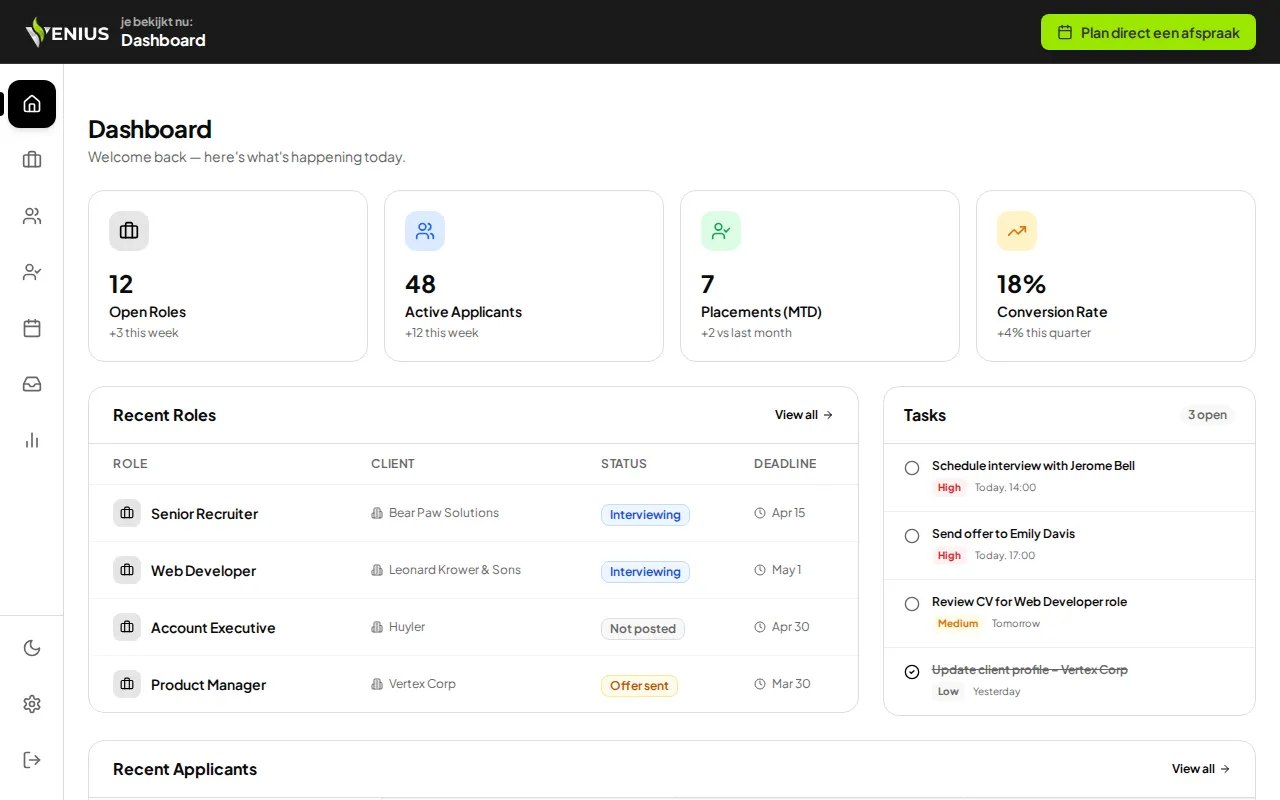Click the 3 open tasks badge
Viewport: 1280px width, 800px height.
(x=1207, y=415)
